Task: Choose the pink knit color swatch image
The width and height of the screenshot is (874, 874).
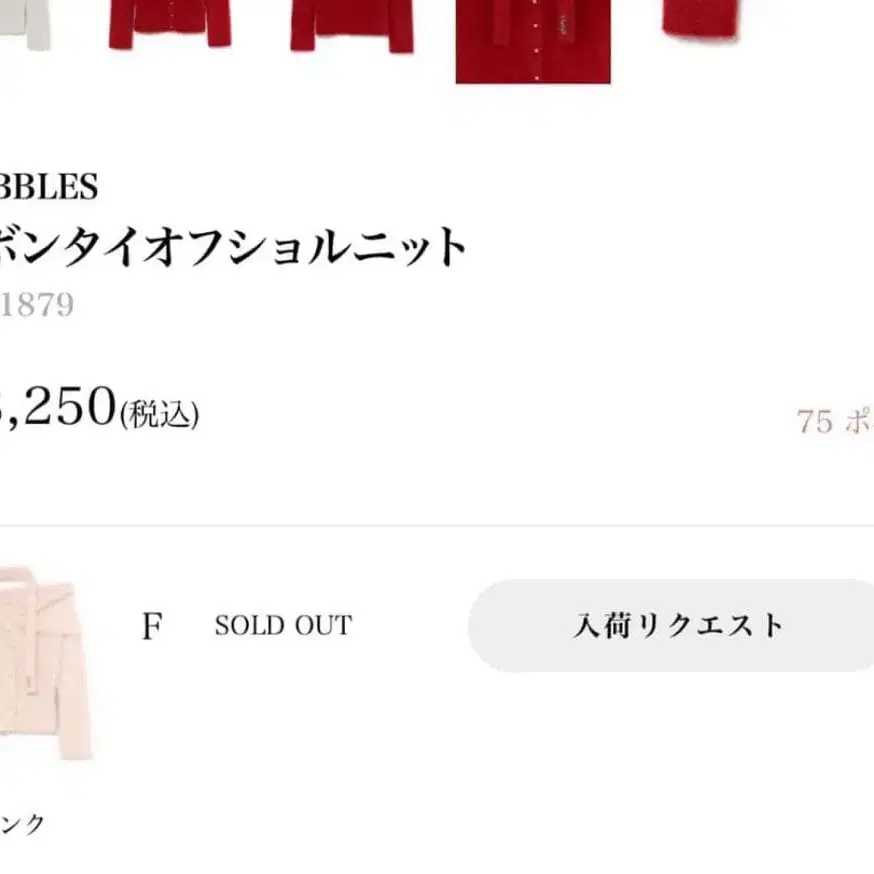Action: click(46, 664)
